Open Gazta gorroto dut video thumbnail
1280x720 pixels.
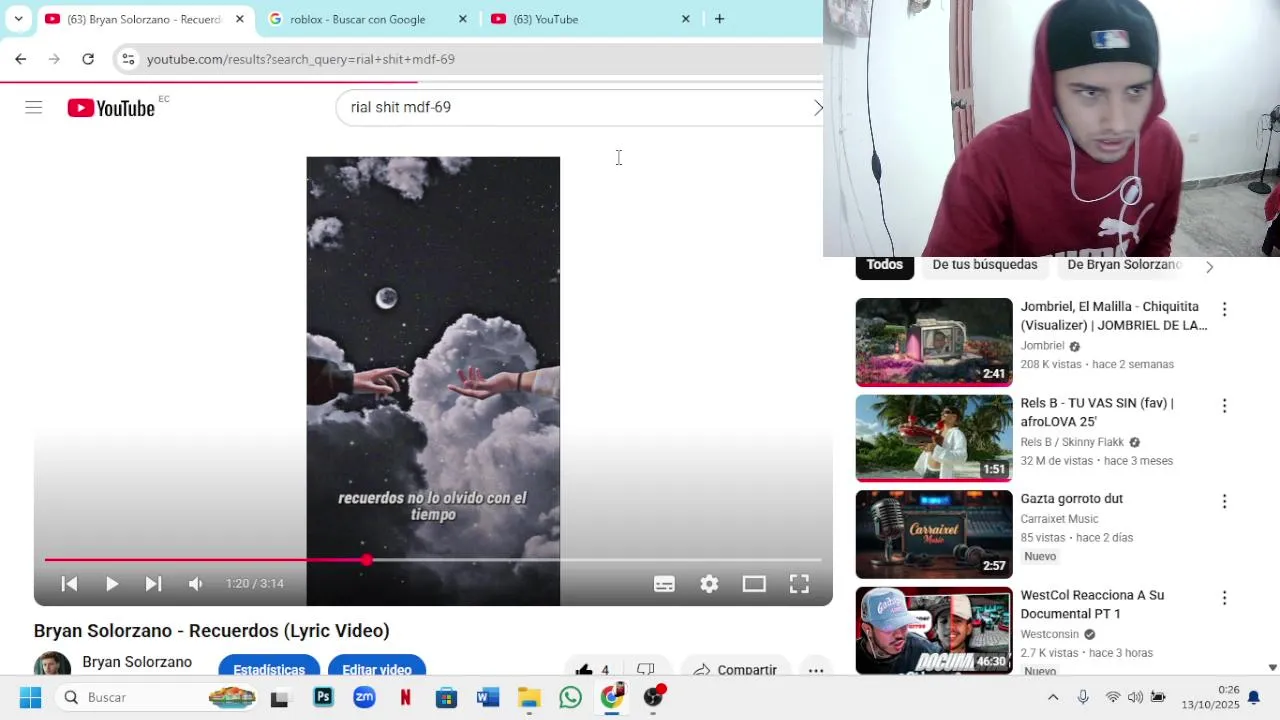[x=934, y=534]
